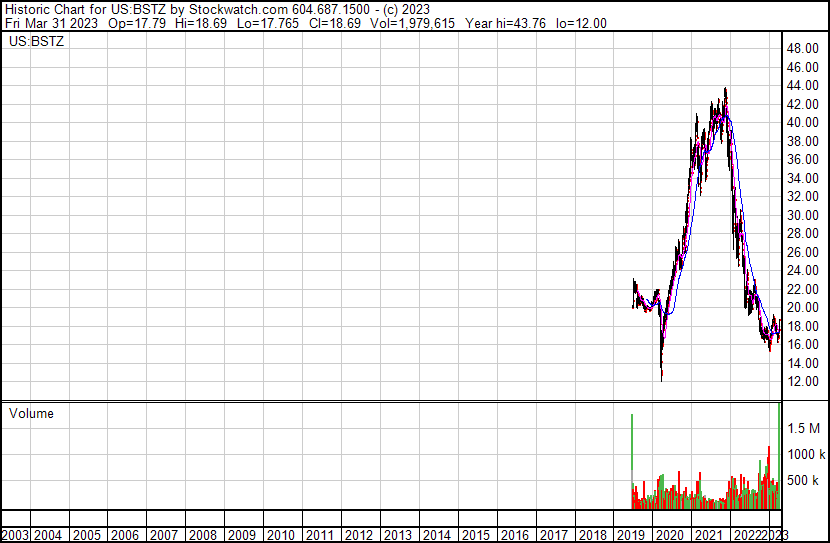The image size is (830, 543).
Task: Click the 2020 price low spike near 12.00
Action: click(662, 378)
